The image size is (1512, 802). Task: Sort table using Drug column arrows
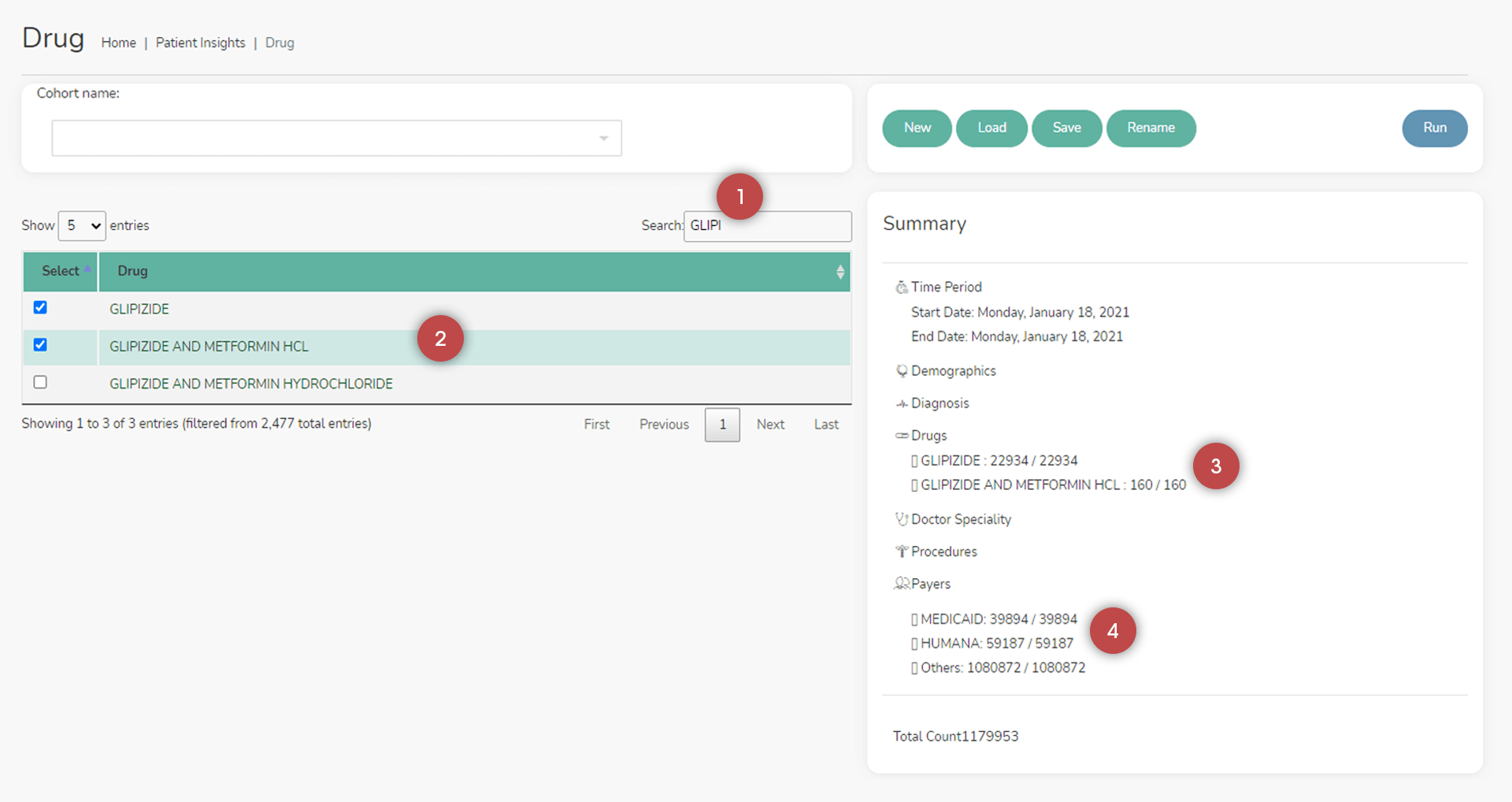point(839,272)
